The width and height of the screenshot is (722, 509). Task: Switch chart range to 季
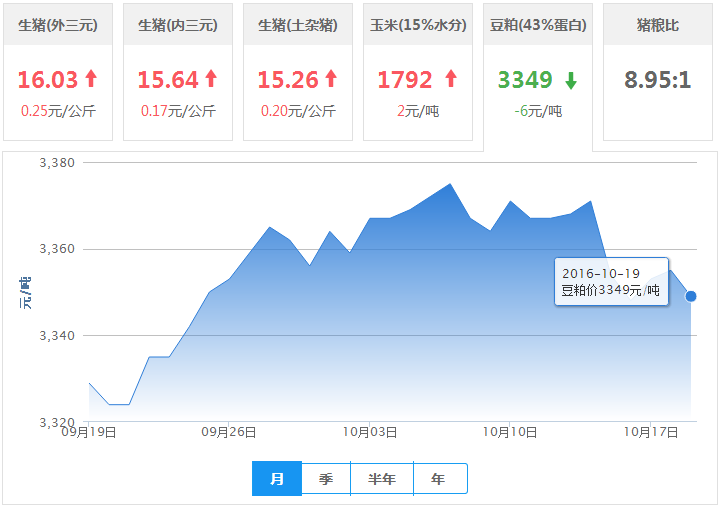point(326,479)
